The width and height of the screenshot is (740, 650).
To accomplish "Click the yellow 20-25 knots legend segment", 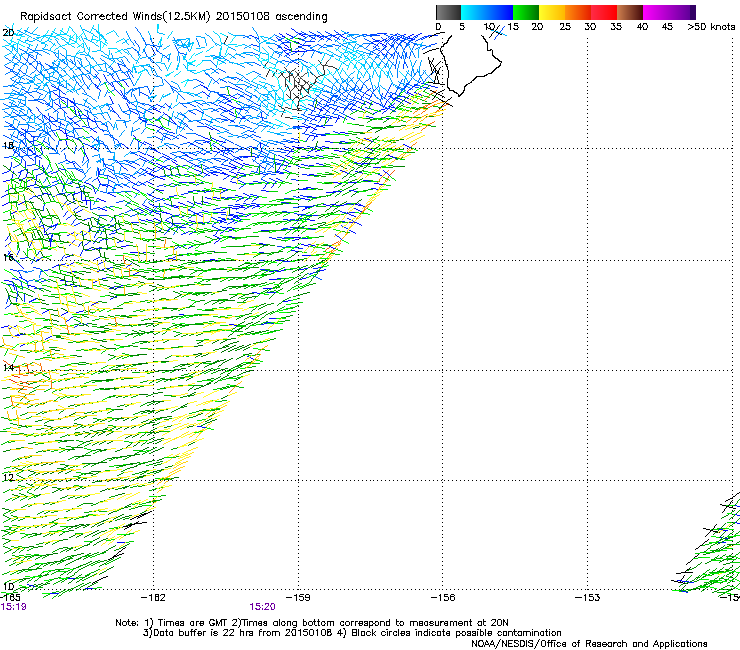I will 552,12.
